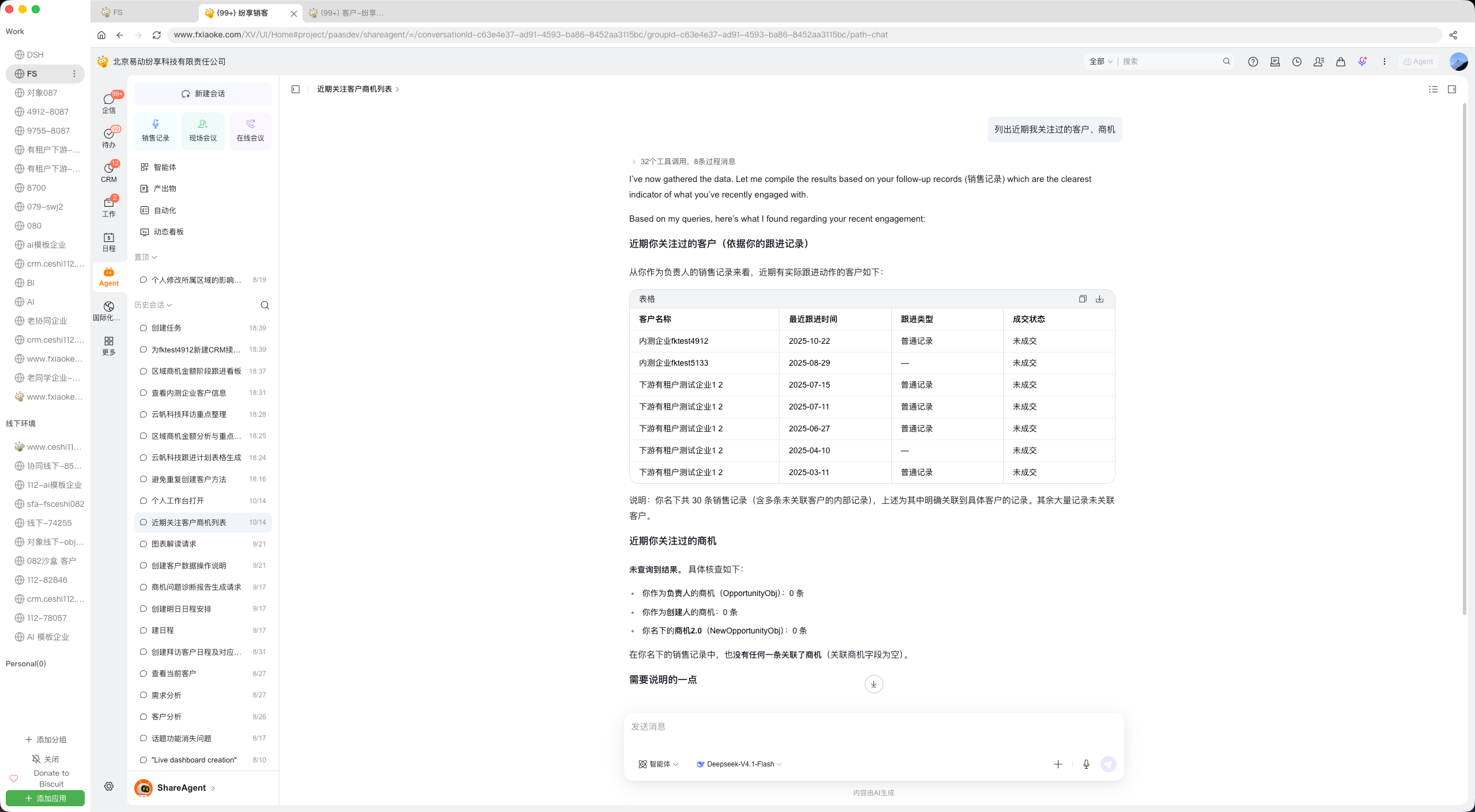Image resolution: width=1475 pixels, height=812 pixels.
Task: Open the 区域商机金额阶段跟进看板 conversation
Action: click(203, 371)
